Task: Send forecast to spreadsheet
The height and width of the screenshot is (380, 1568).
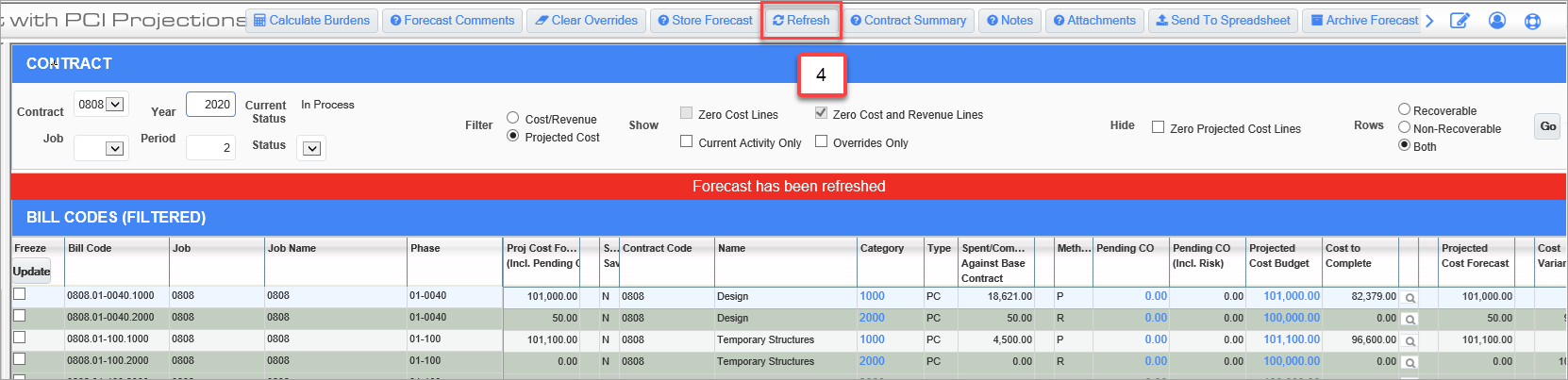Action: point(1223,21)
